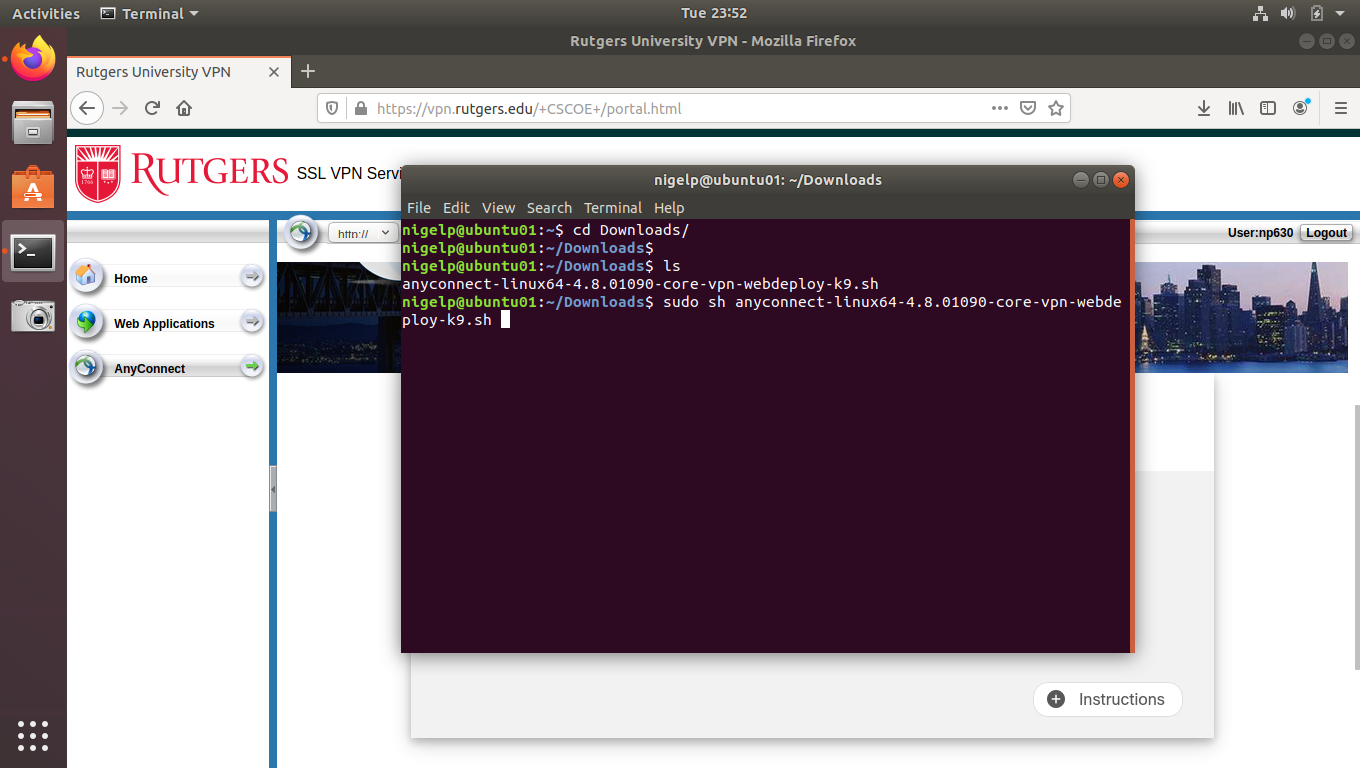Minimize the terminal window
1360x768 pixels.
coord(1081,180)
